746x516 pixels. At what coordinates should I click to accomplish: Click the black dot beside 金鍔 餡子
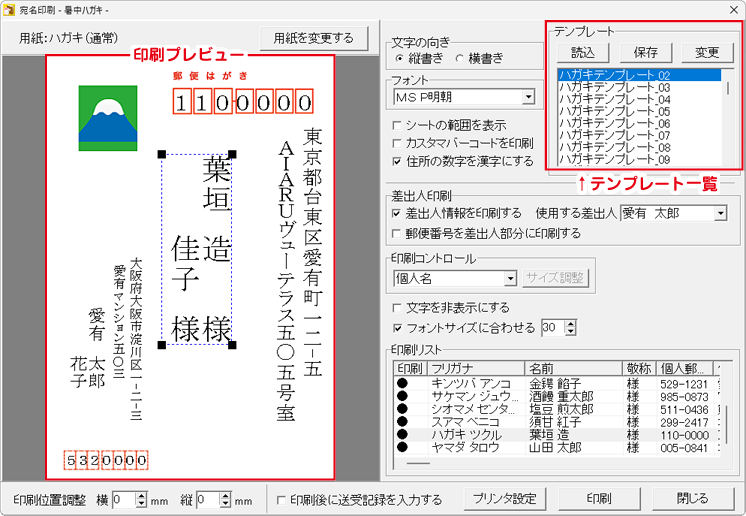[x=403, y=382]
